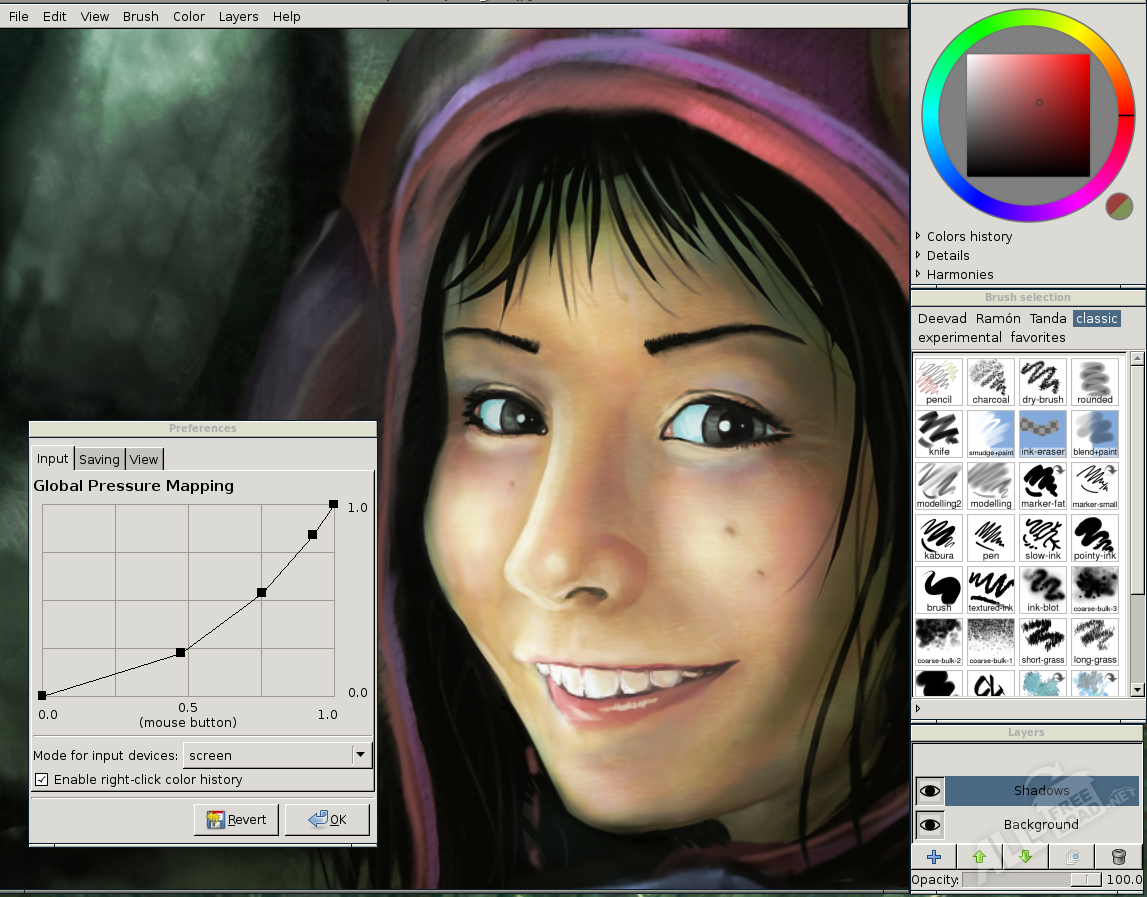
Task: Confirm preferences with OK button
Action: (327, 819)
